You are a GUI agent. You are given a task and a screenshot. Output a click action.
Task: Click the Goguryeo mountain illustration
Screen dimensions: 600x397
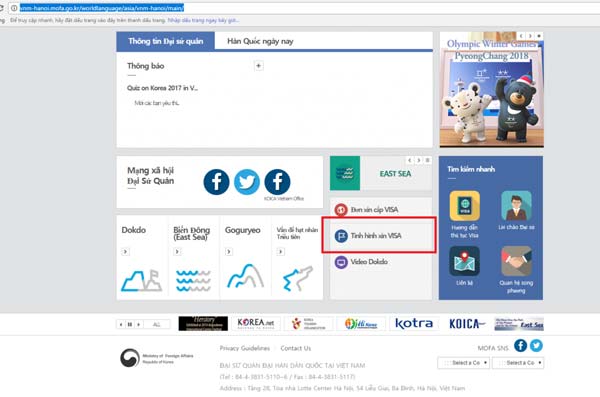pyautogui.click(x=245, y=276)
